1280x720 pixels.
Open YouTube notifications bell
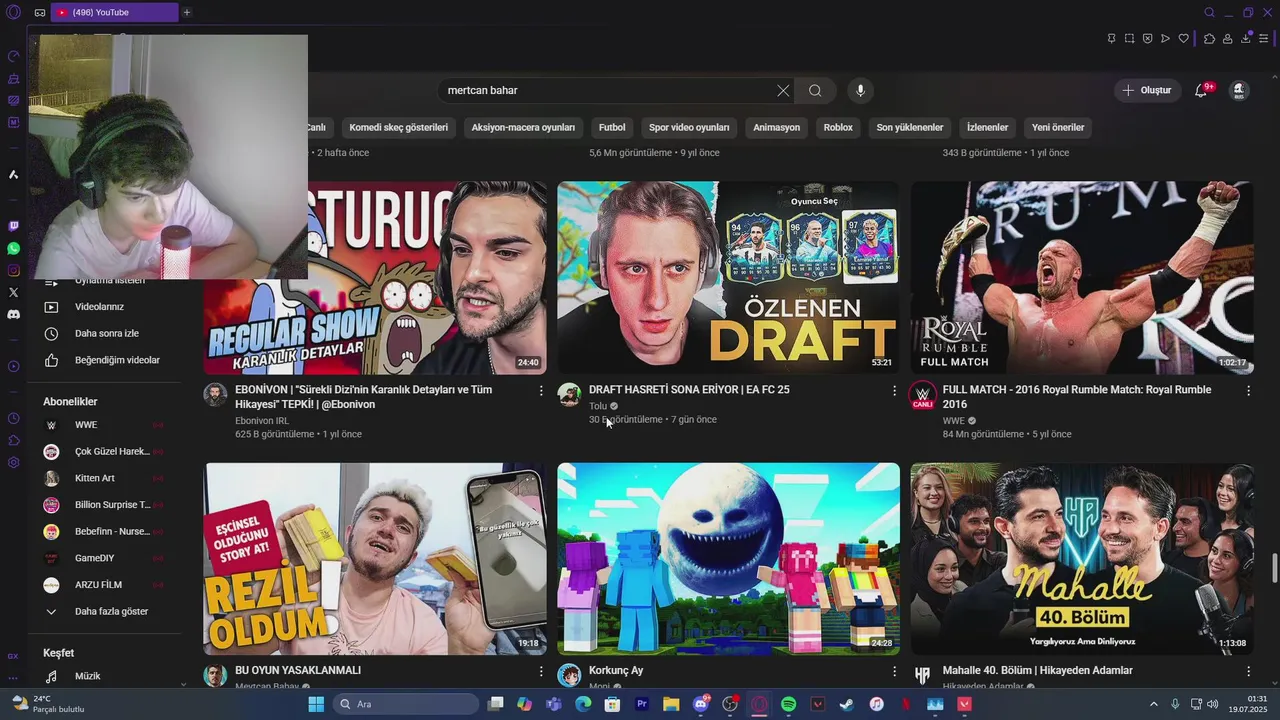1201,90
